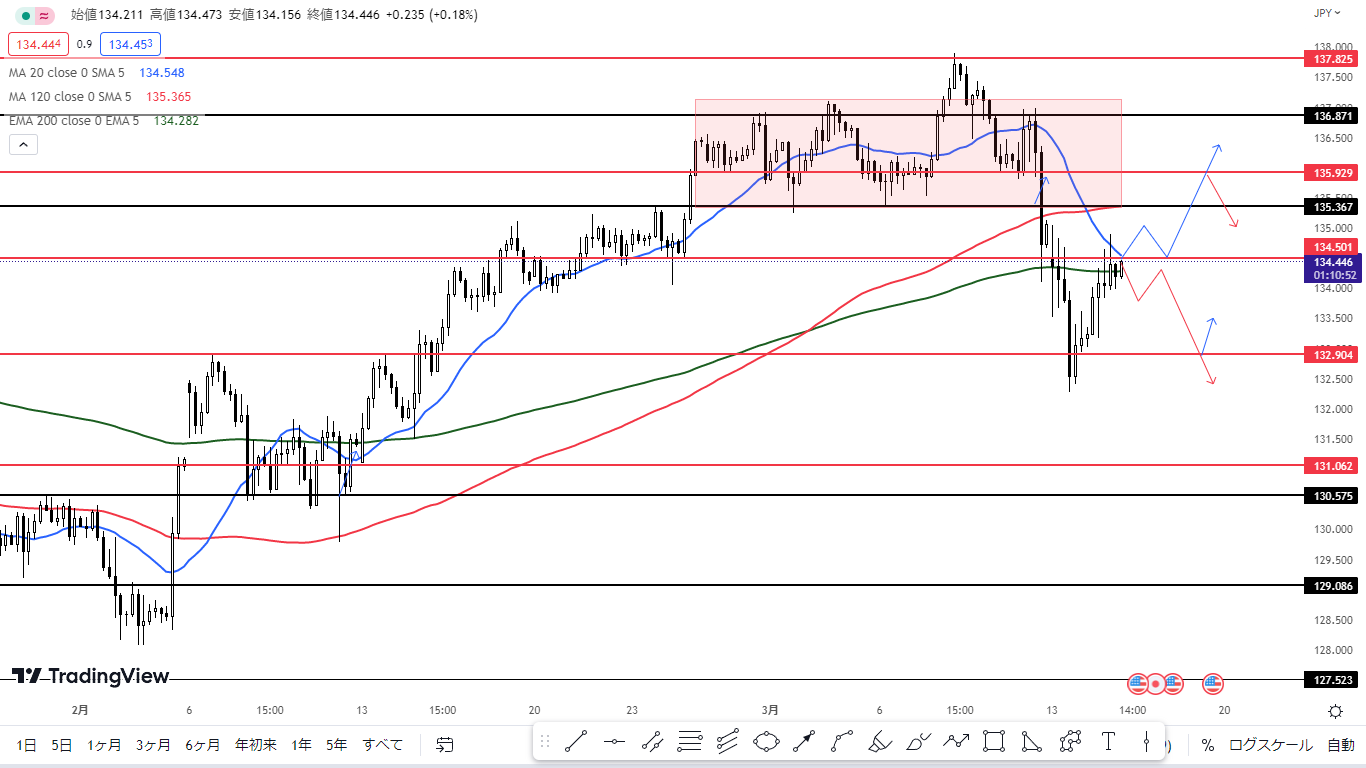
Task: Select the highlighter tool
Action: 880,741
